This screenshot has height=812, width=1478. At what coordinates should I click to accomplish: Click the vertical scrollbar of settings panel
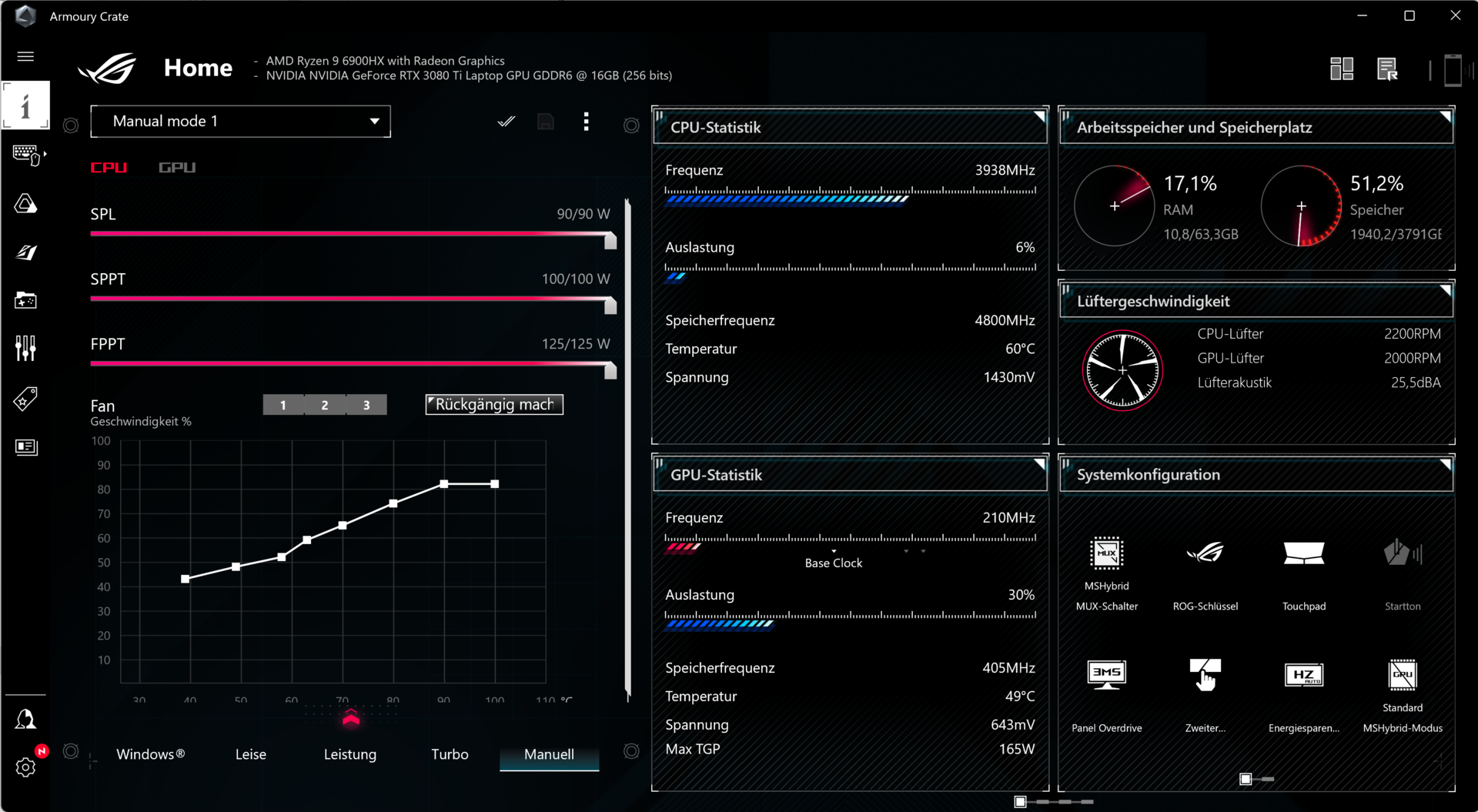627,450
